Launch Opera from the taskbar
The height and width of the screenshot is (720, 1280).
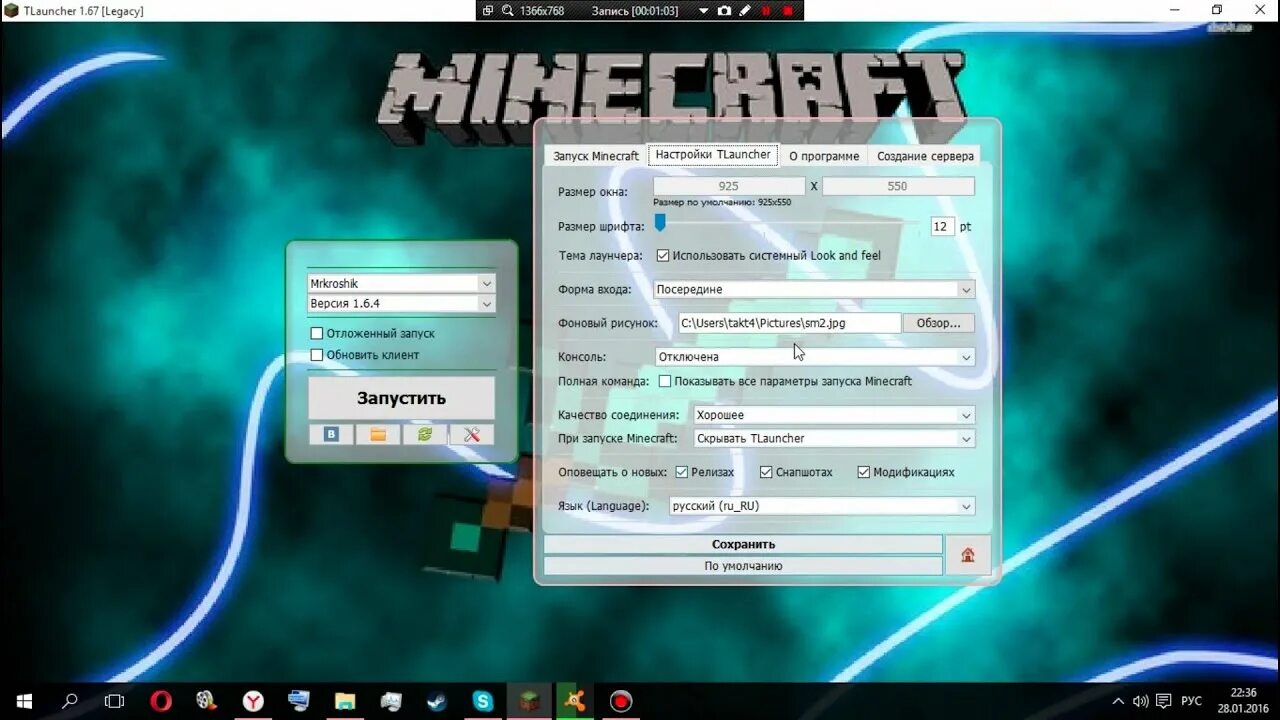161,701
